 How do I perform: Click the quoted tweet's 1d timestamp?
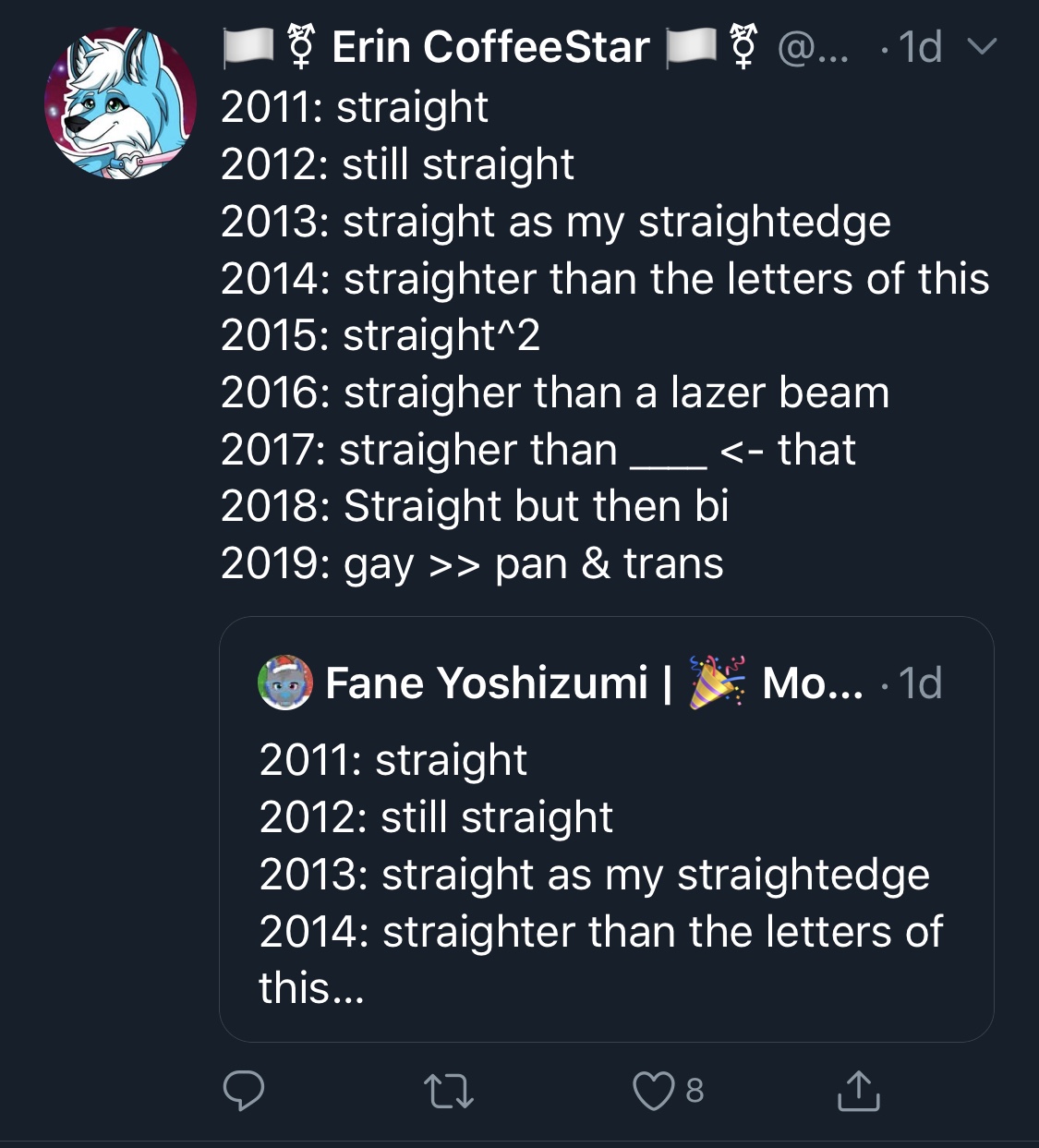pos(920,683)
